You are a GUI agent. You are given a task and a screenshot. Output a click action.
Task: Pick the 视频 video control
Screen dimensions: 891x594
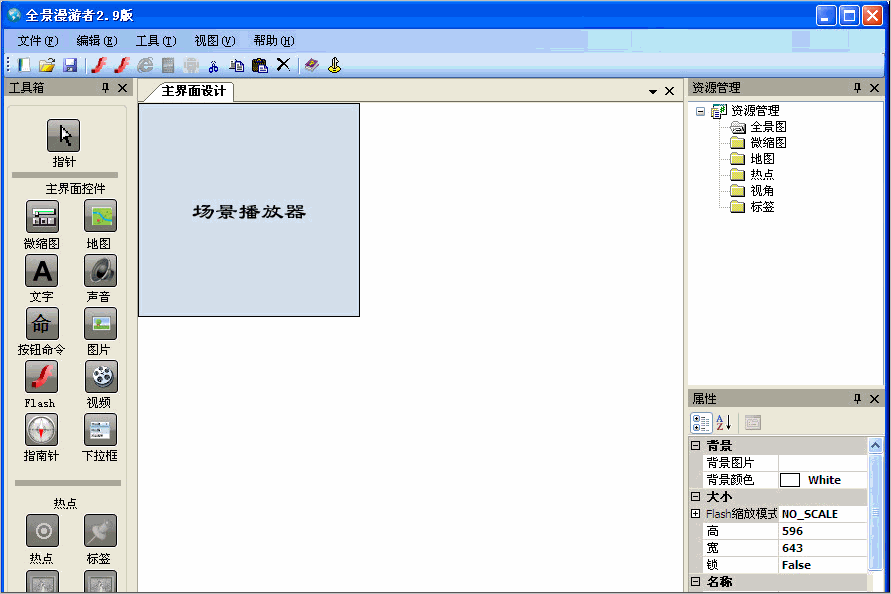coord(100,377)
